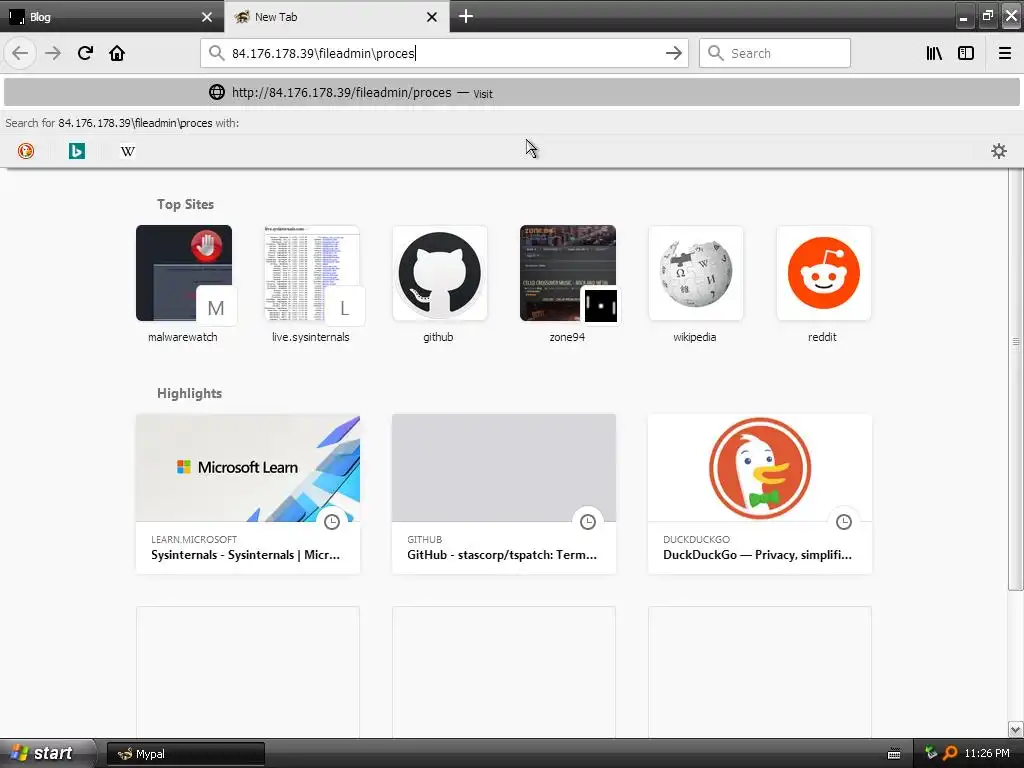This screenshot has height=768, width=1024.
Task: Click the Search input box
Action: [775, 54]
